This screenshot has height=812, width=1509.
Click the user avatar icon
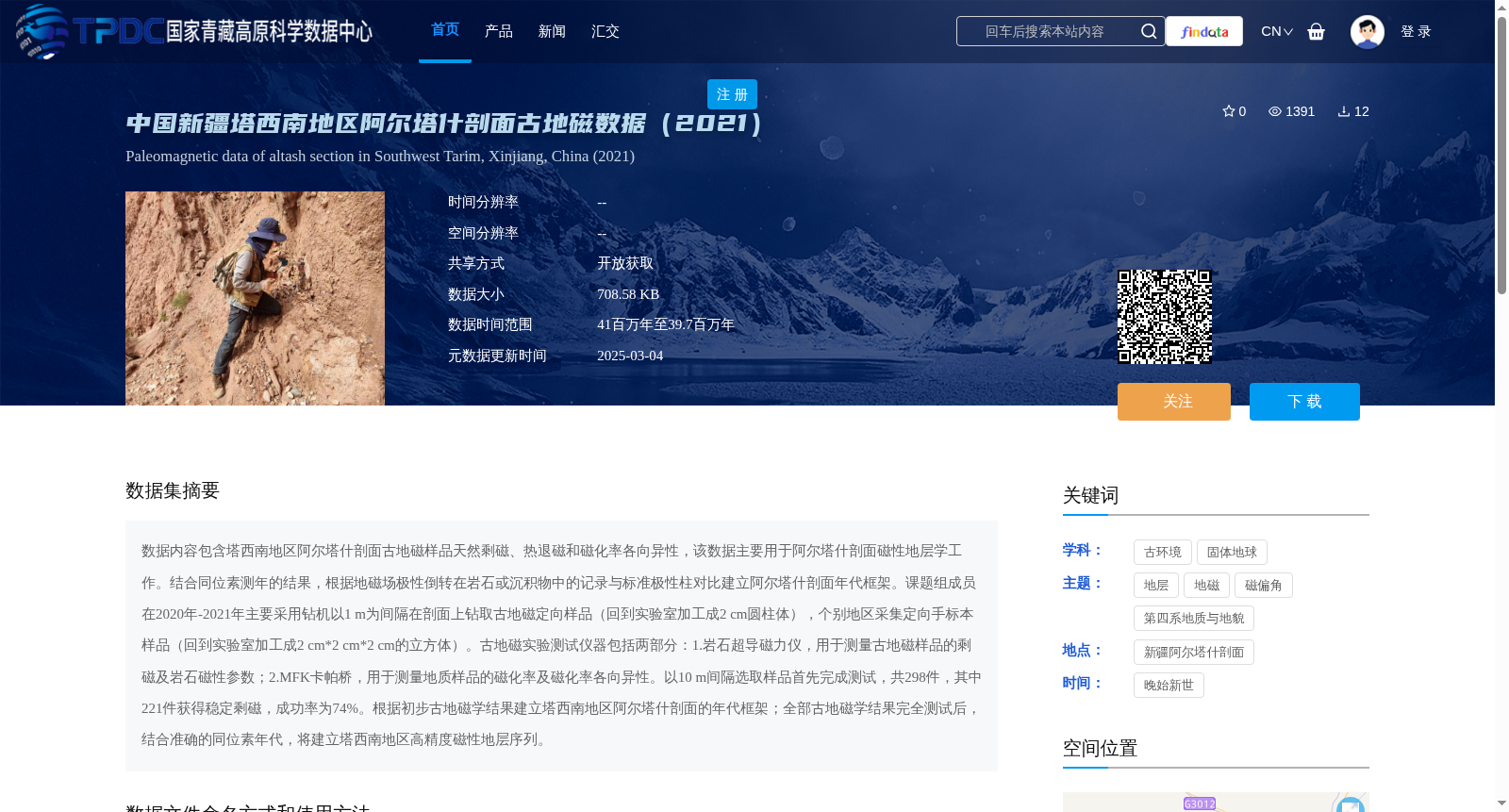pos(1367,31)
